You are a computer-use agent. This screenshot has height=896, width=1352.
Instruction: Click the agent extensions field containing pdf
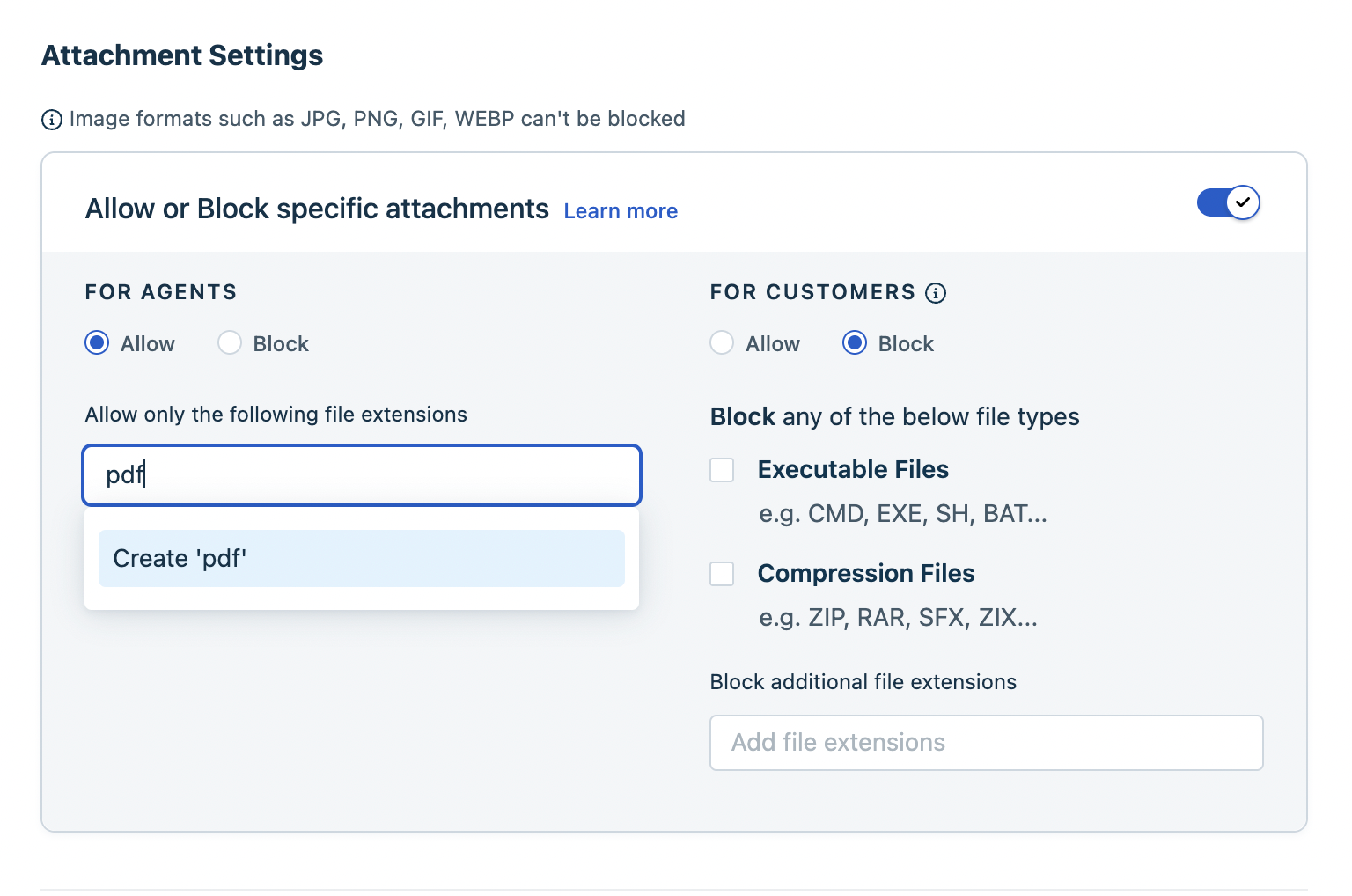[x=361, y=475]
